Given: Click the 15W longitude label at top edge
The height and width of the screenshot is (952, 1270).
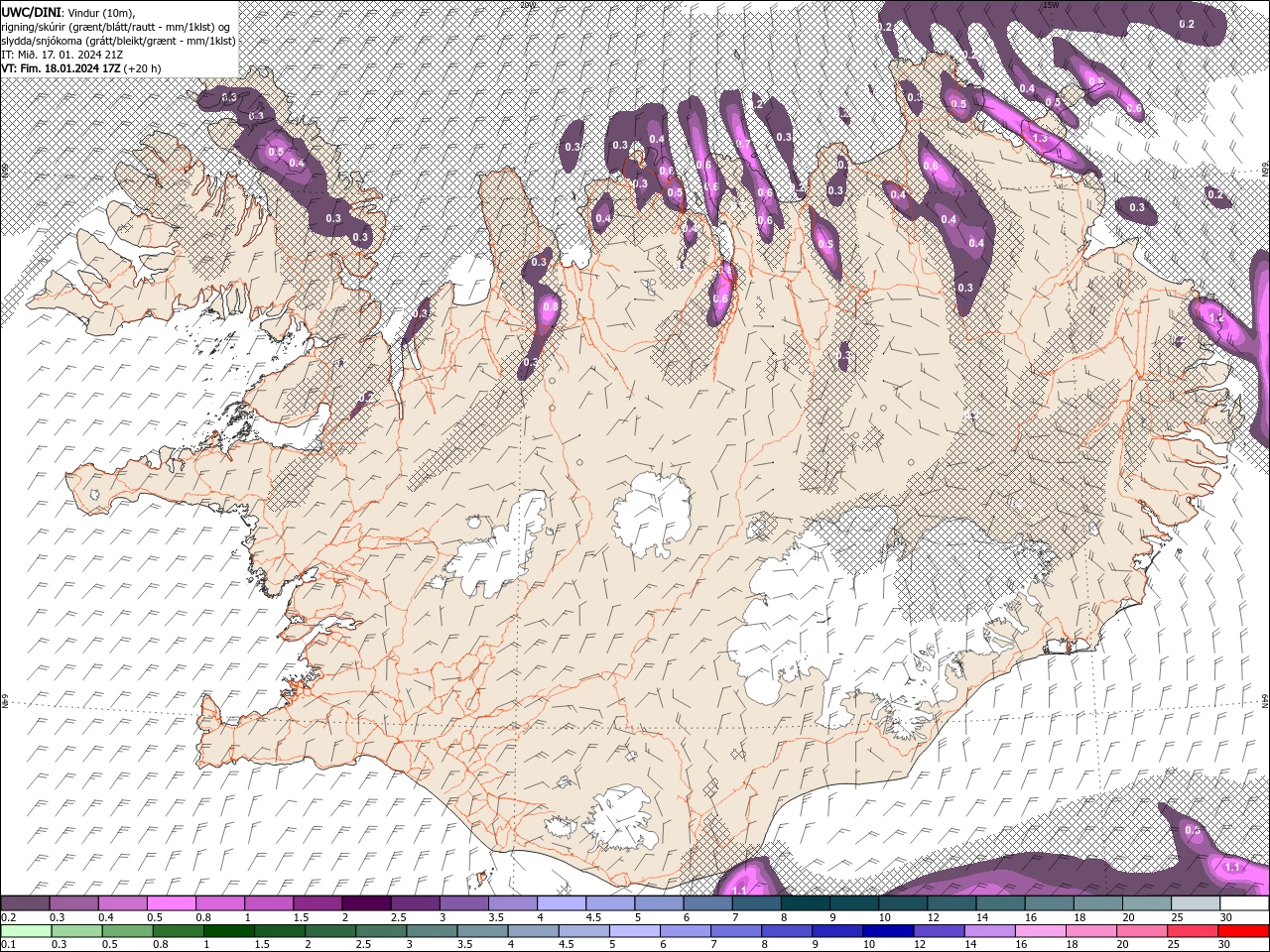Looking at the screenshot, I should [x=1051, y=5].
